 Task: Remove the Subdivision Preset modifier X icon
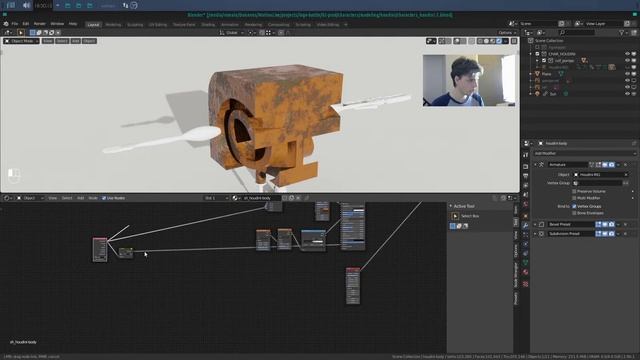pos(625,234)
